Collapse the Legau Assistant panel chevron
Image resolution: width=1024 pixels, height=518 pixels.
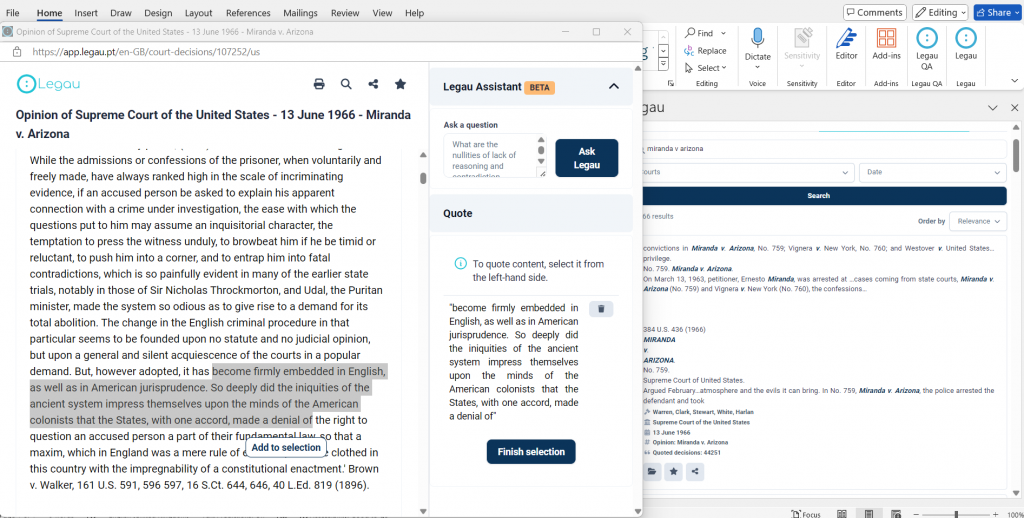click(x=613, y=86)
